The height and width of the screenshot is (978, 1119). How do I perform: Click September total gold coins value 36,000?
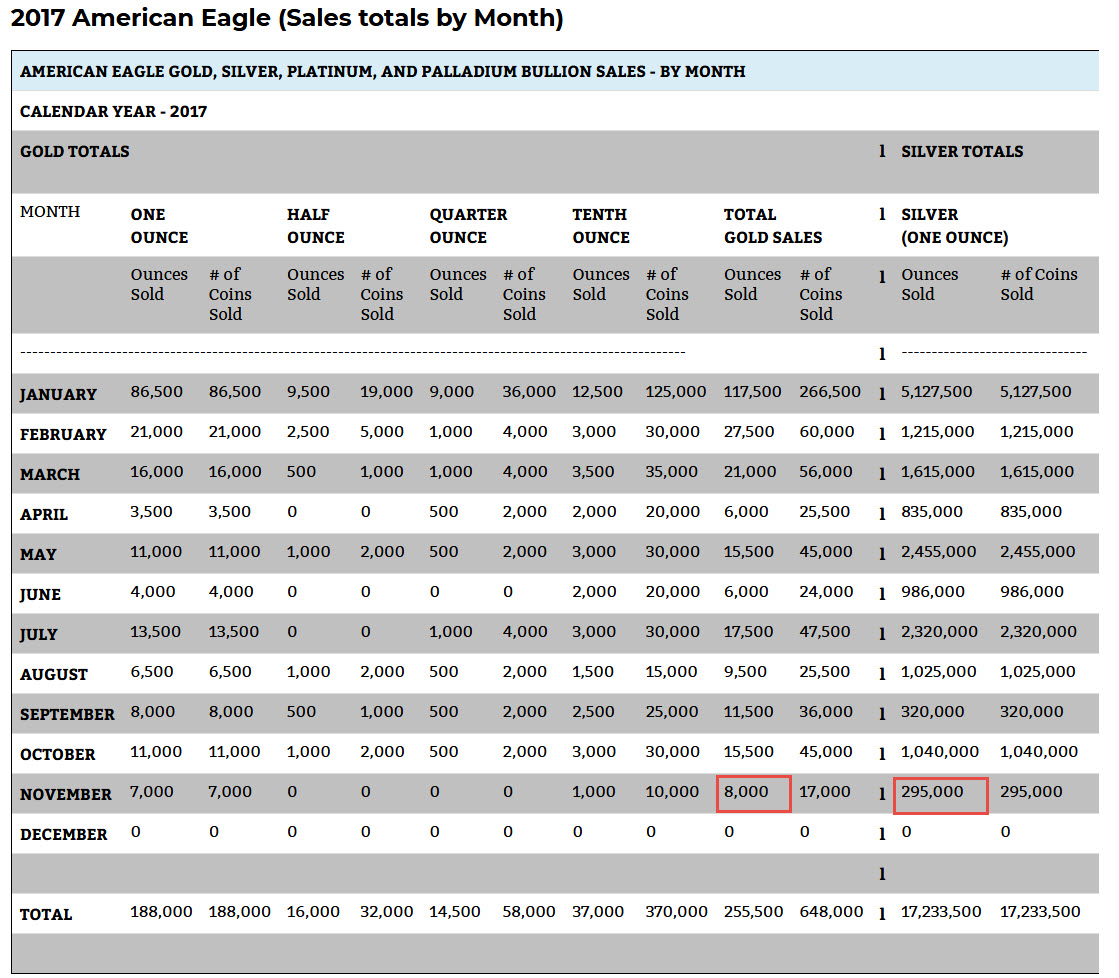[826, 712]
